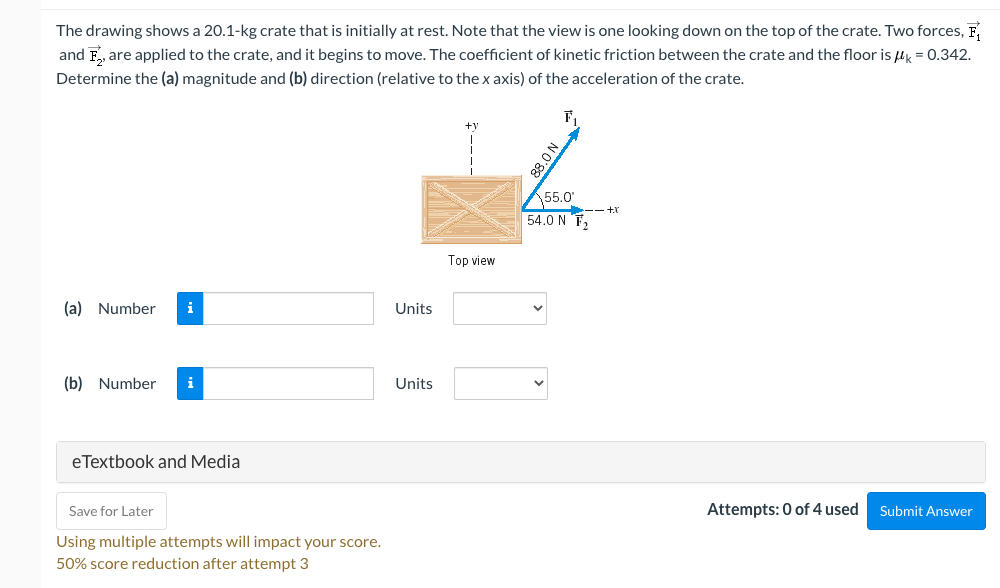Select Save for Later
Screen dimensions: 1000x588
(x=111, y=510)
